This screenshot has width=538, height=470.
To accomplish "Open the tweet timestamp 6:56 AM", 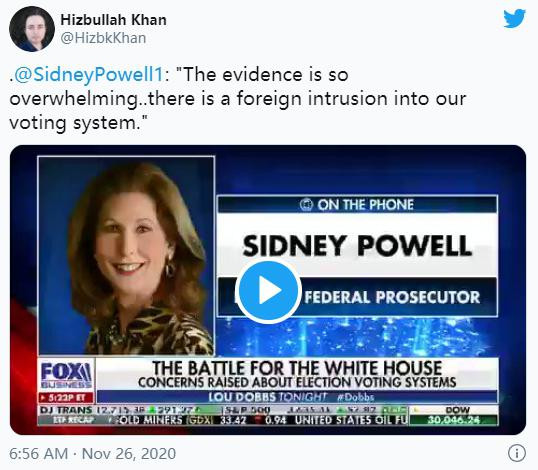I will 39,454.
